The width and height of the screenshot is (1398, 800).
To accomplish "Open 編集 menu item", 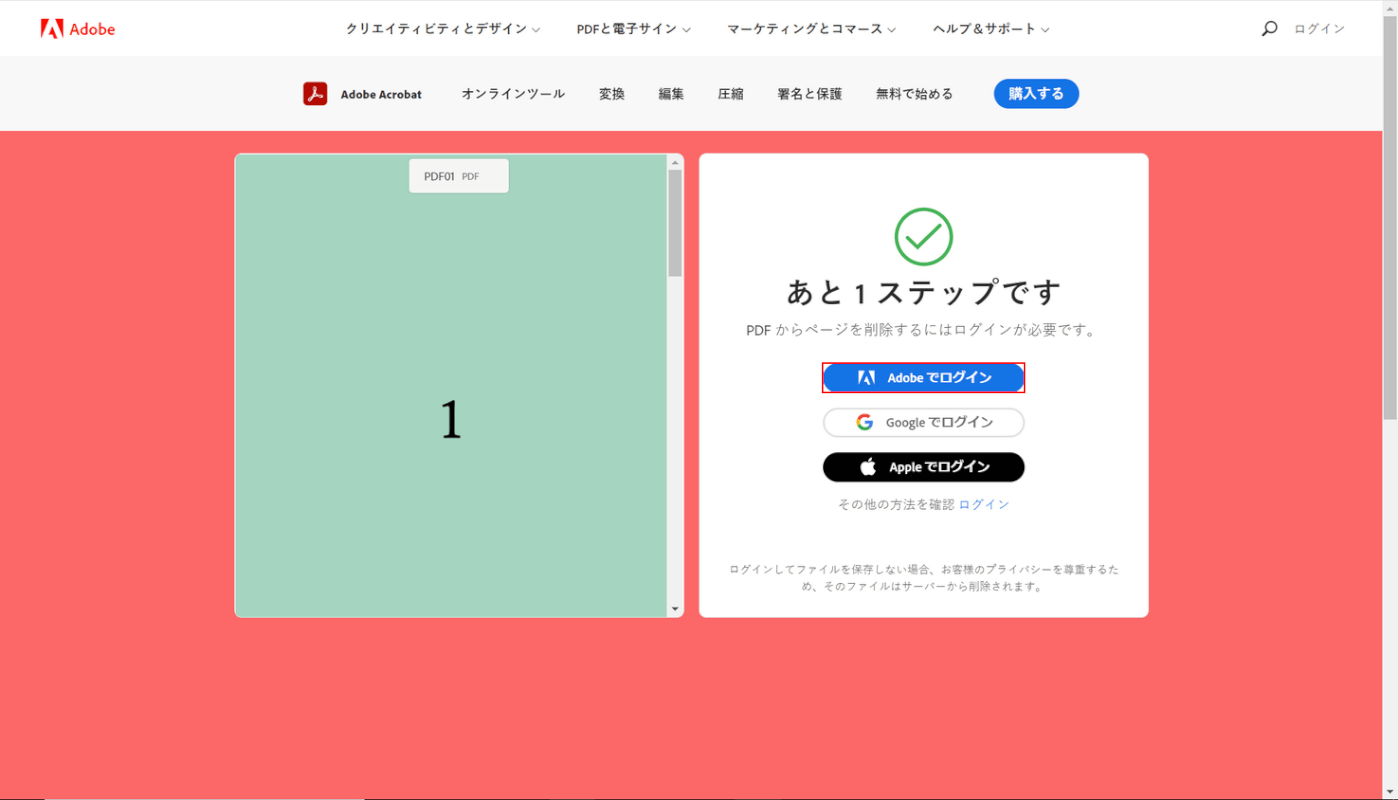I will pyautogui.click(x=671, y=94).
